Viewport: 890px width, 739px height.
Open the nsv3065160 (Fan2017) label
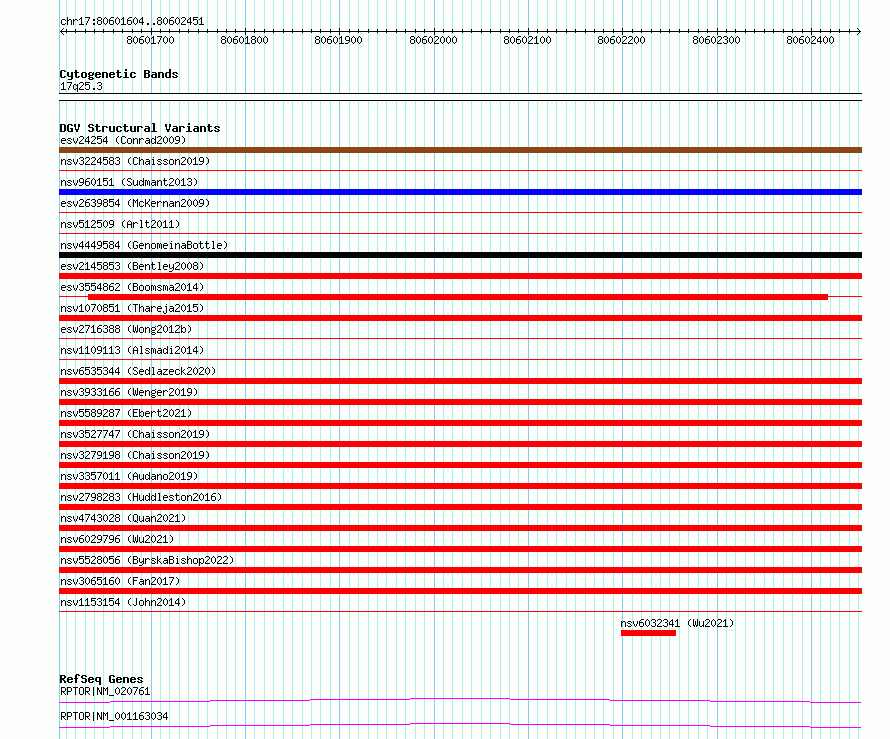click(120, 581)
